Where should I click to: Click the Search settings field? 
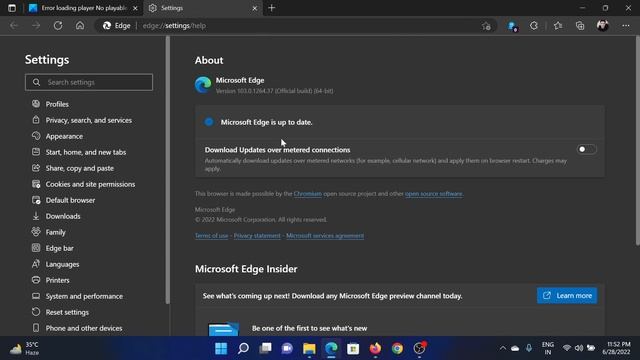click(89, 82)
